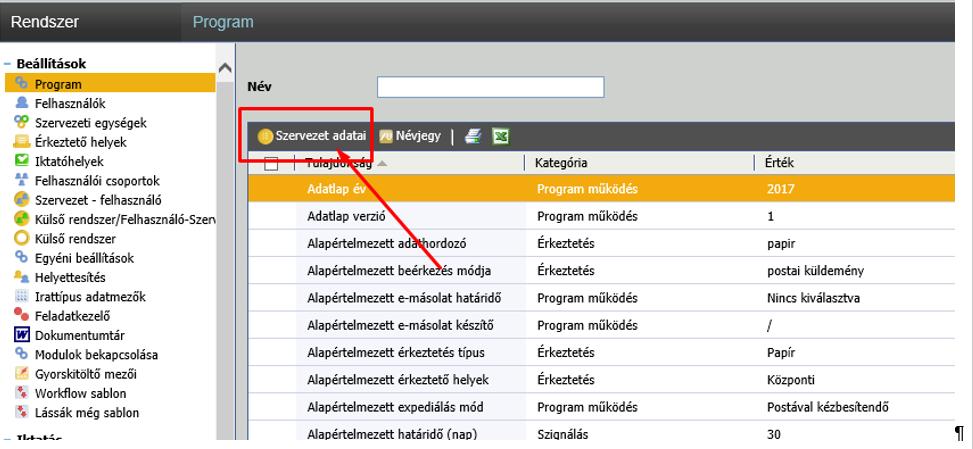Select Helyettesítés in the settings tree

pyautogui.click(x=70, y=277)
